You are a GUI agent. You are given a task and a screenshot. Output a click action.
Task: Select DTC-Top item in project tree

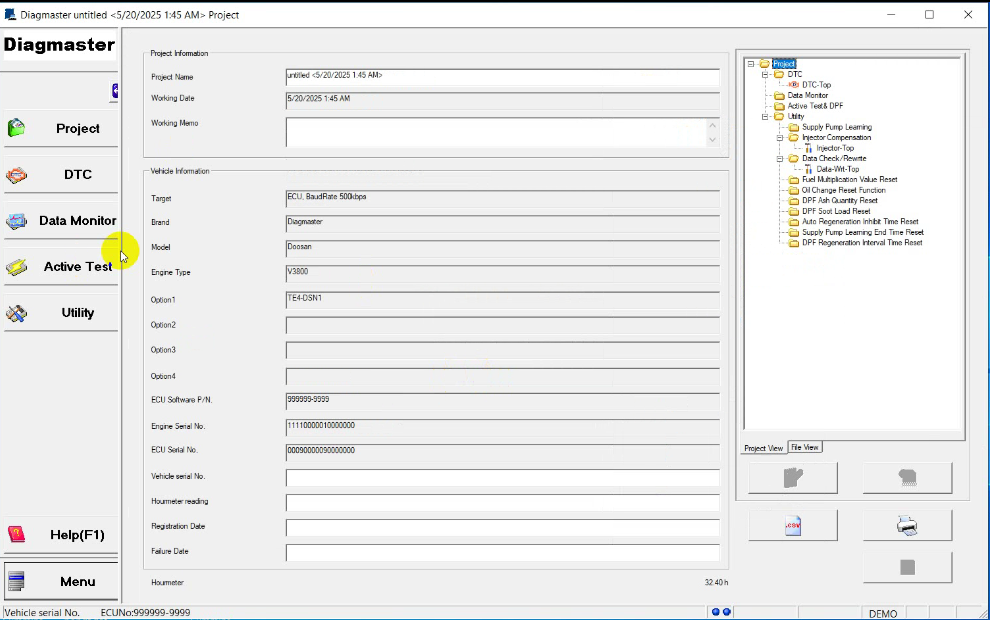pos(816,85)
